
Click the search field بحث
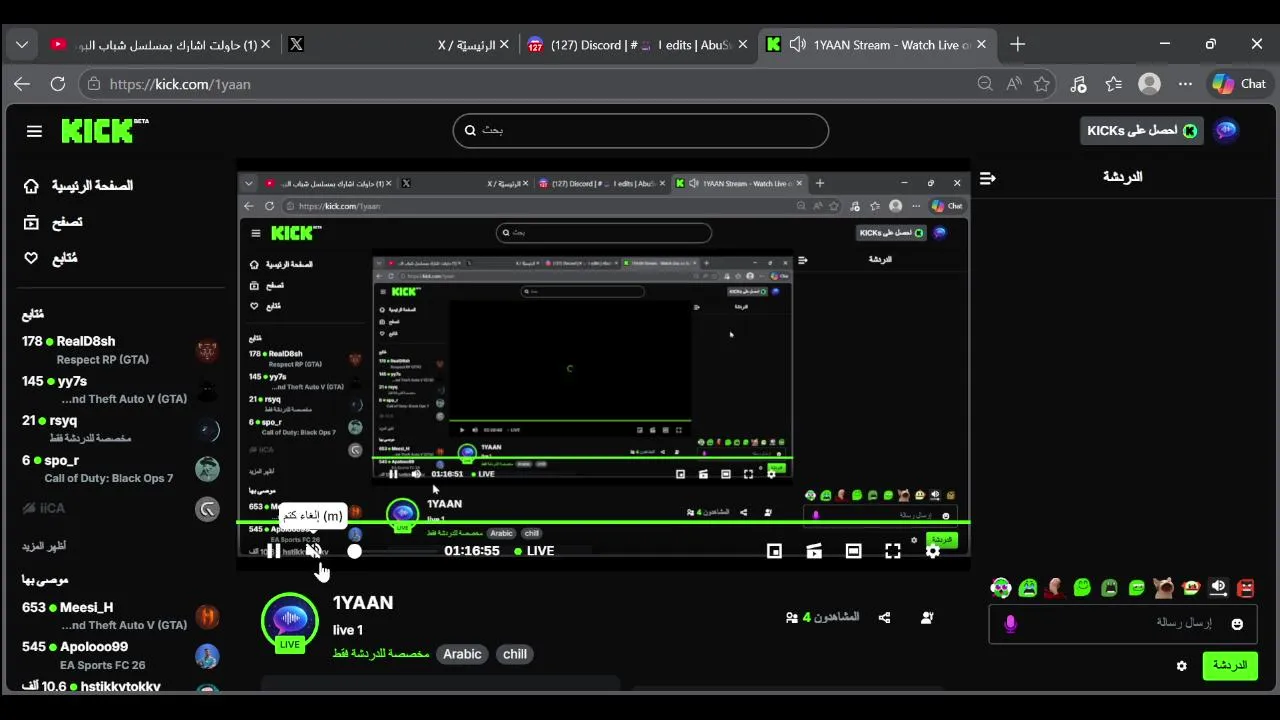(641, 130)
